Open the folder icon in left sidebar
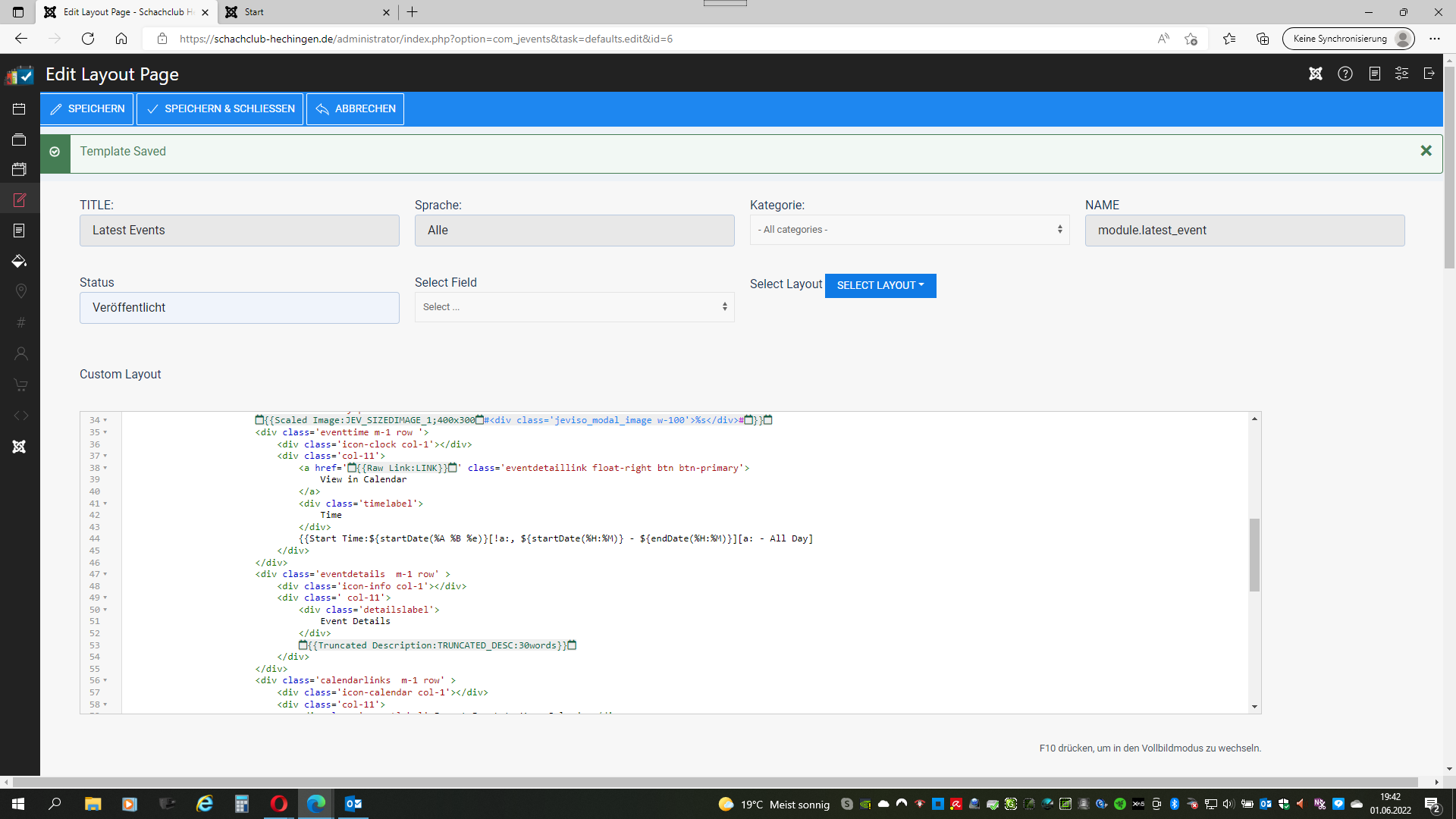 (20, 140)
